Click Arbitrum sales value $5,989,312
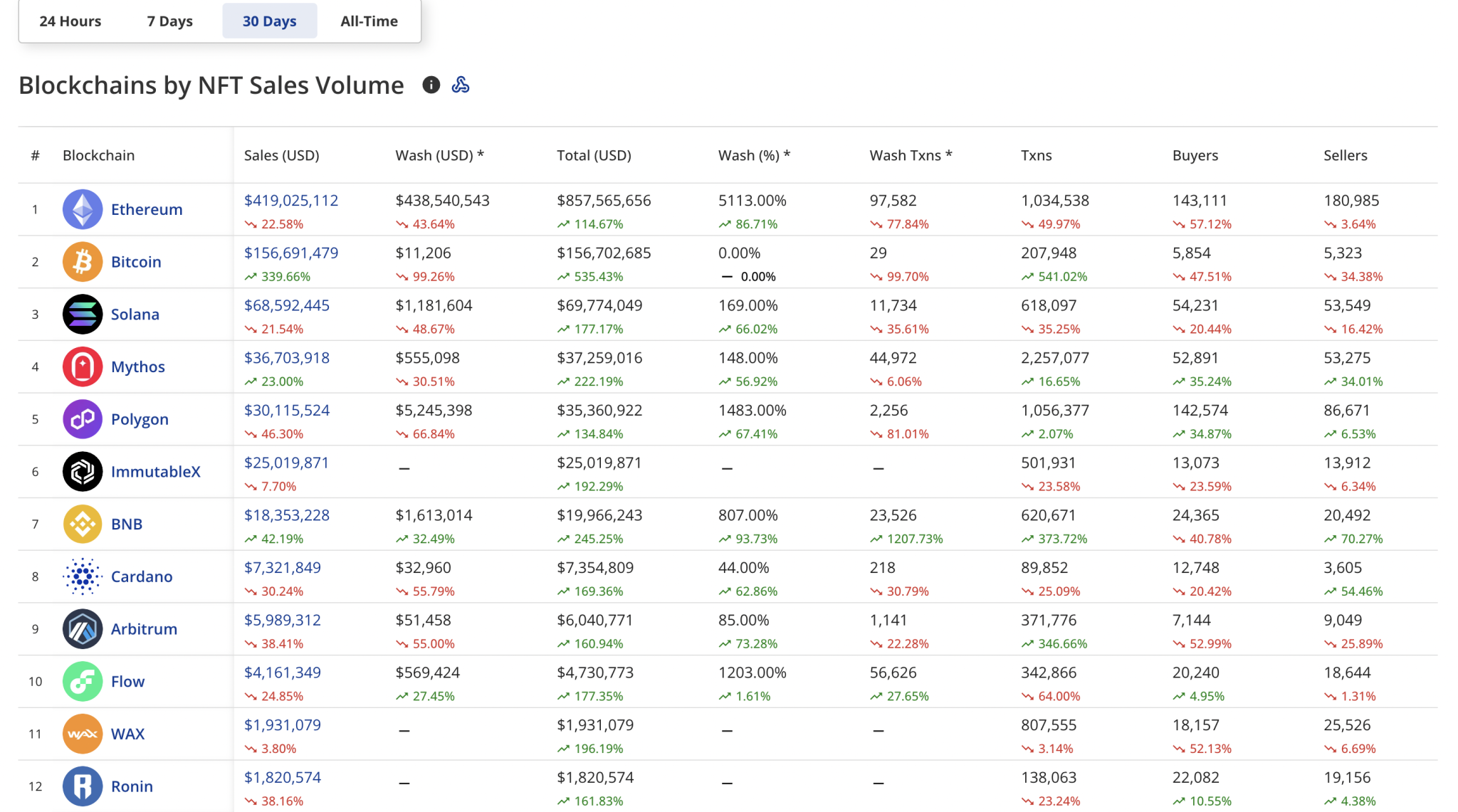 (x=283, y=621)
